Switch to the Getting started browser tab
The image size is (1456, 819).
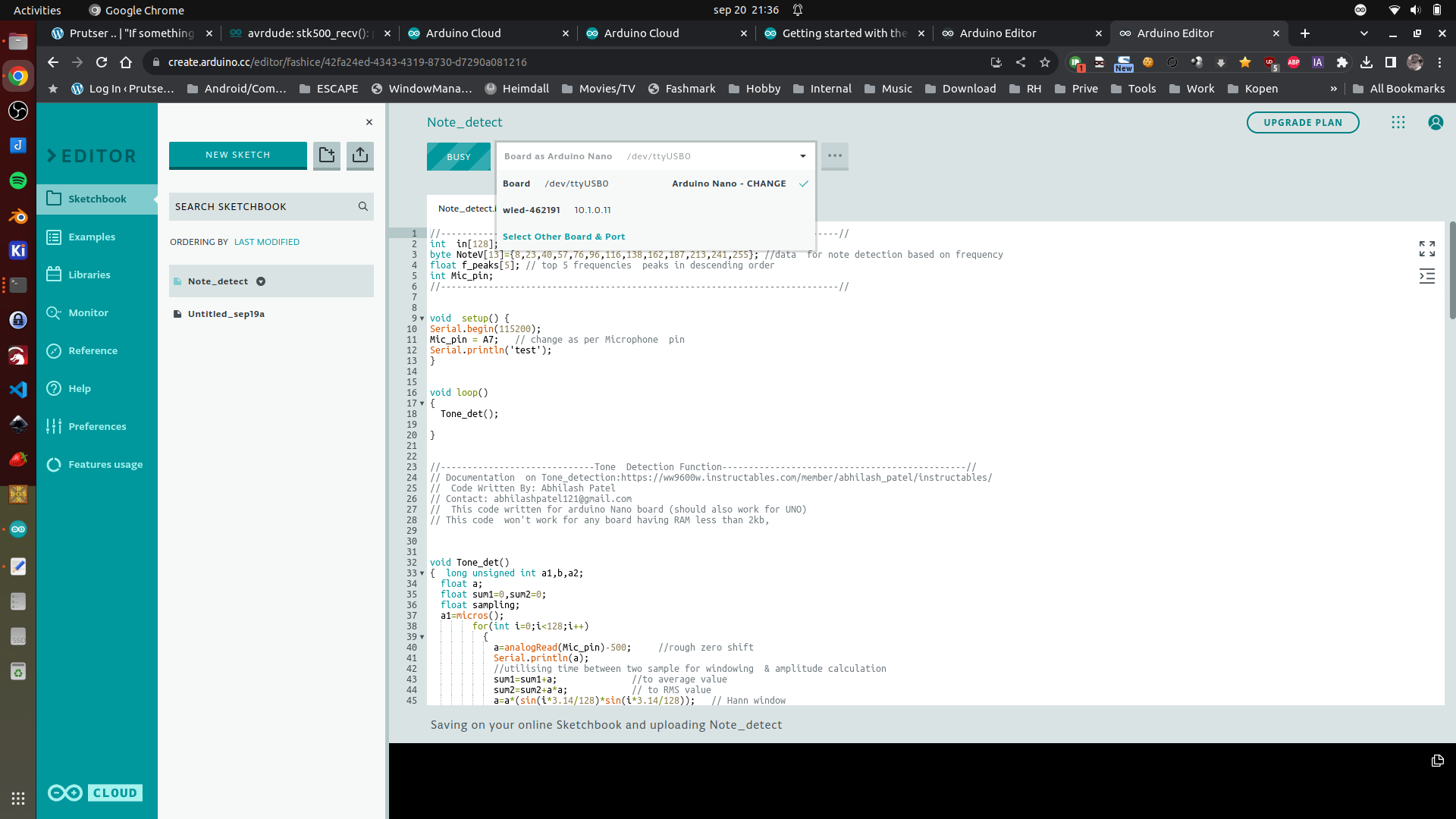(x=844, y=33)
